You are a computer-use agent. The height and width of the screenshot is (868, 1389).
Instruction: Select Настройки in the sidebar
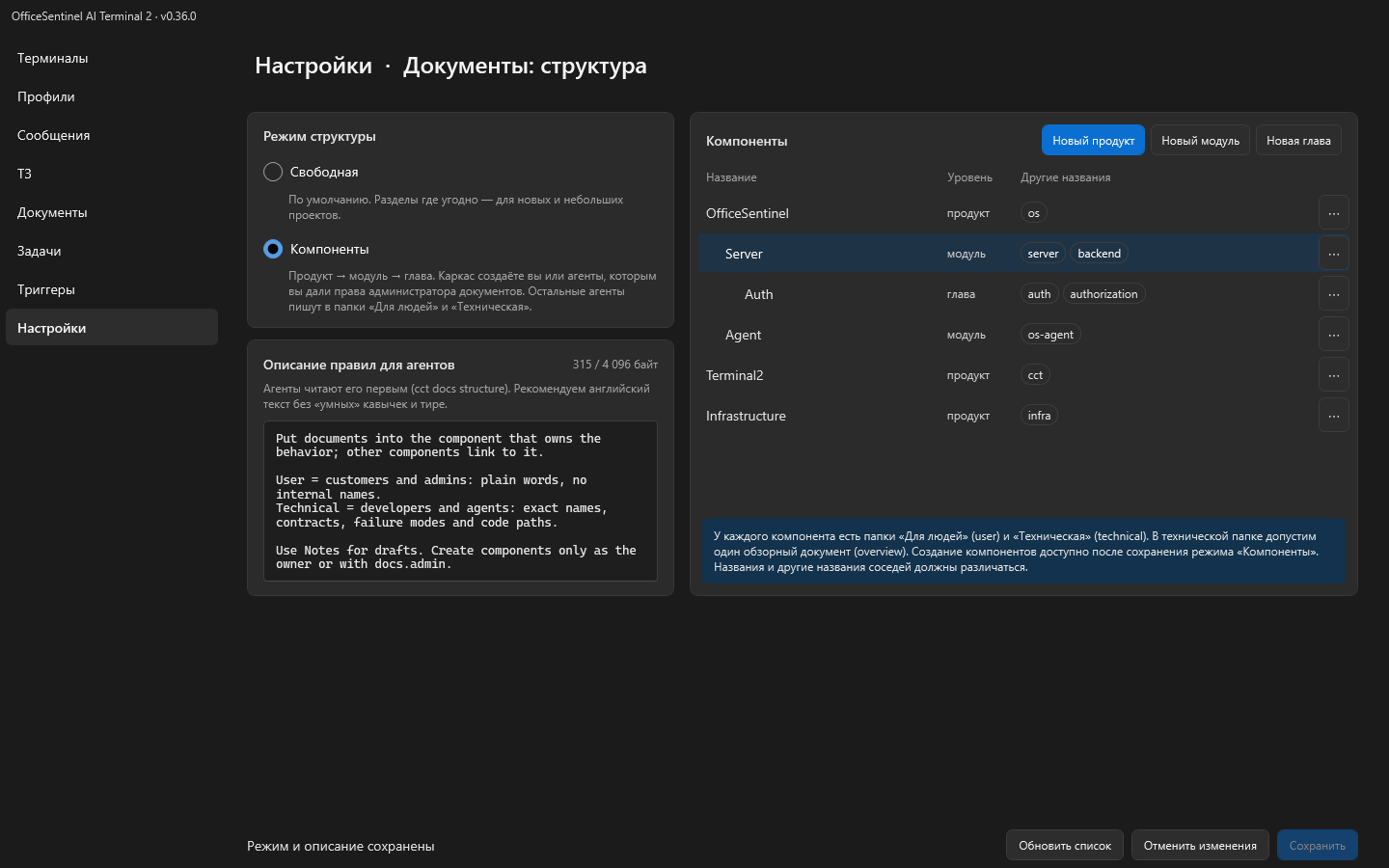coord(112,327)
